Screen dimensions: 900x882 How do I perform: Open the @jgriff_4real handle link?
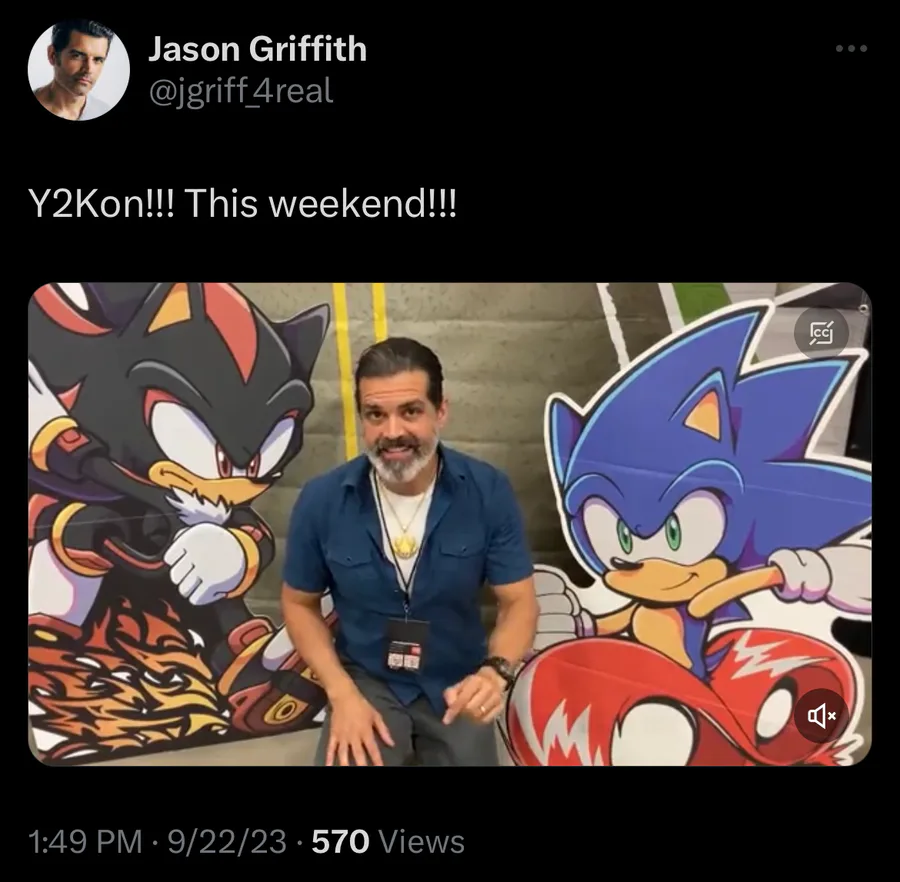point(240,92)
